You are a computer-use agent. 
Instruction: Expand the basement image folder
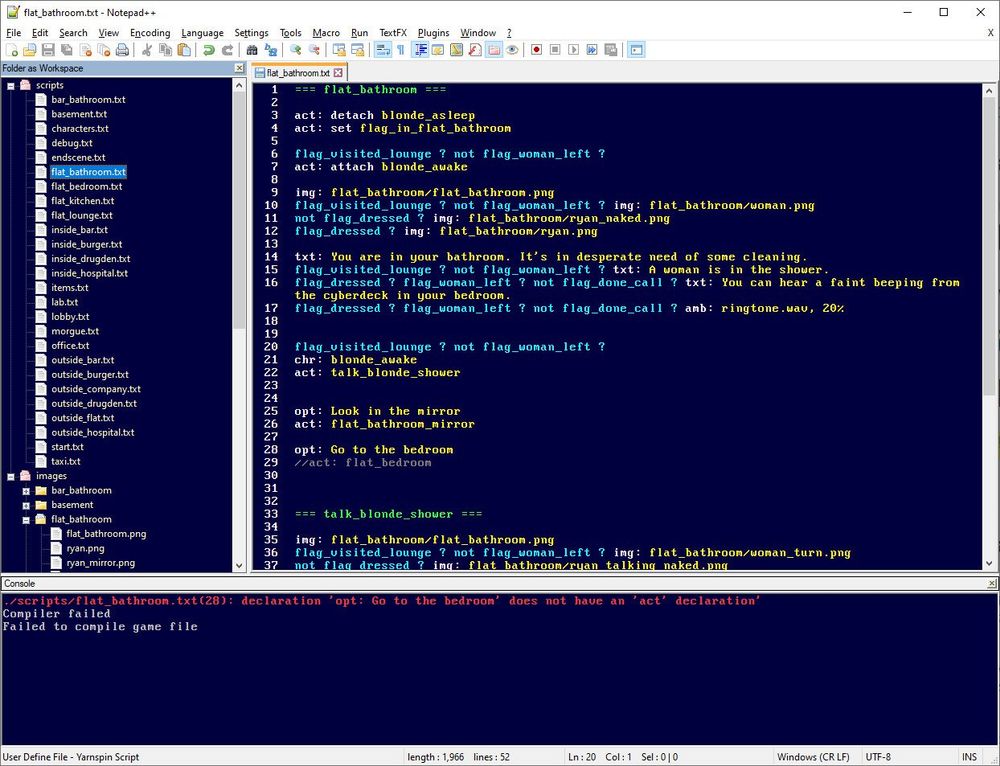coord(26,505)
